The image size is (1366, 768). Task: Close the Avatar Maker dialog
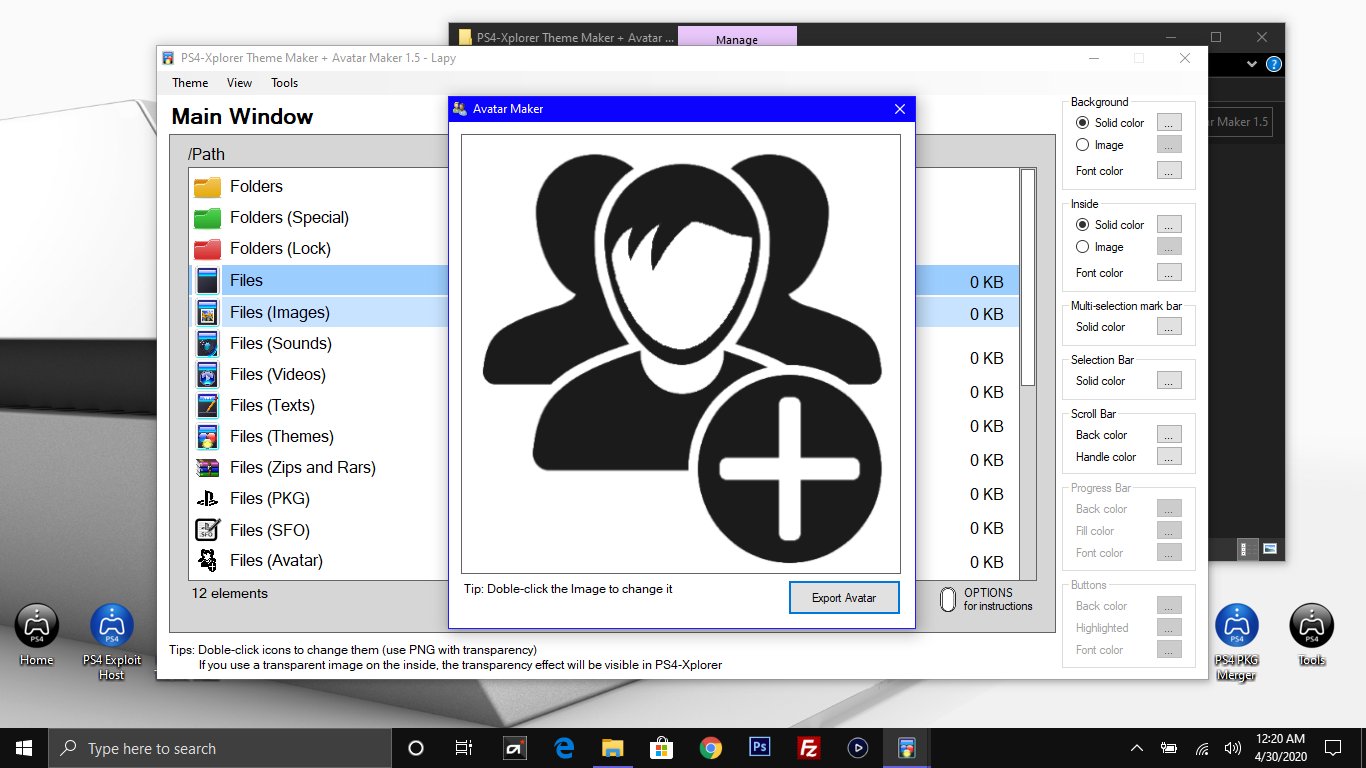[x=899, y=109]
